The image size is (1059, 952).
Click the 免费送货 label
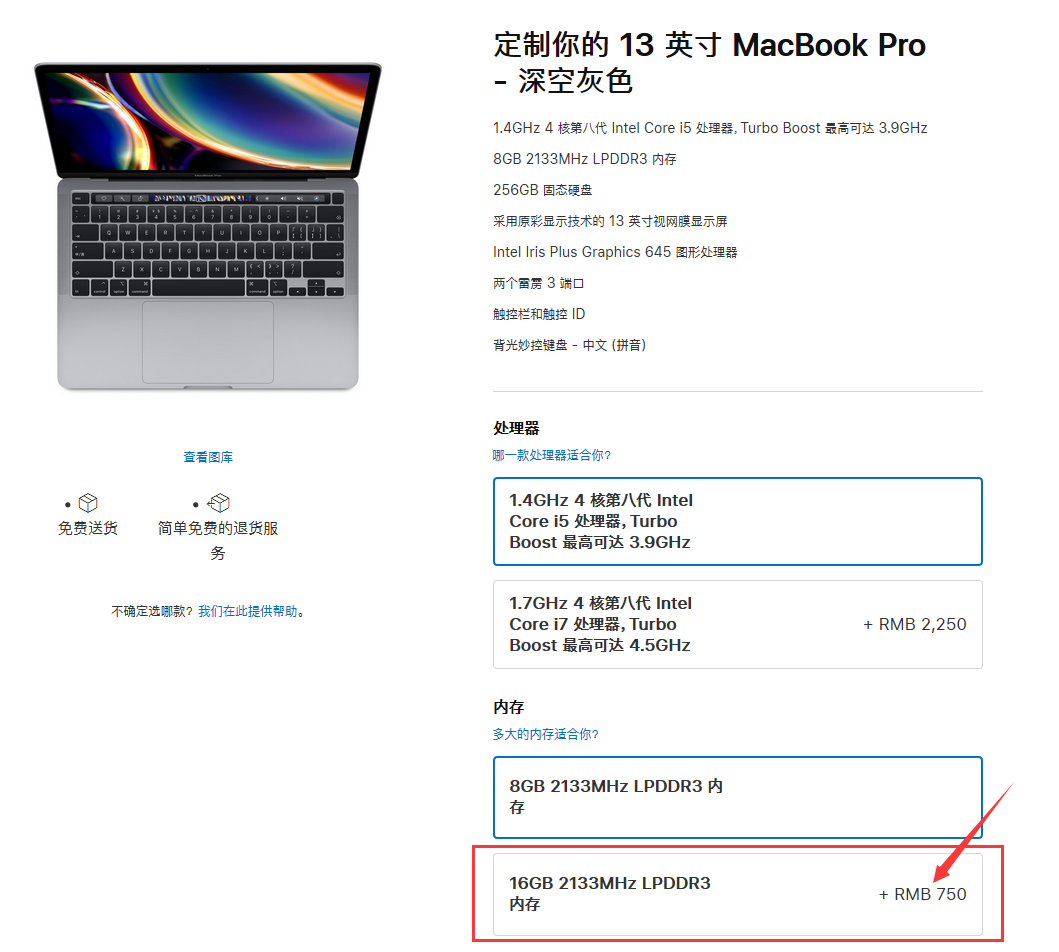coord(88,528)
